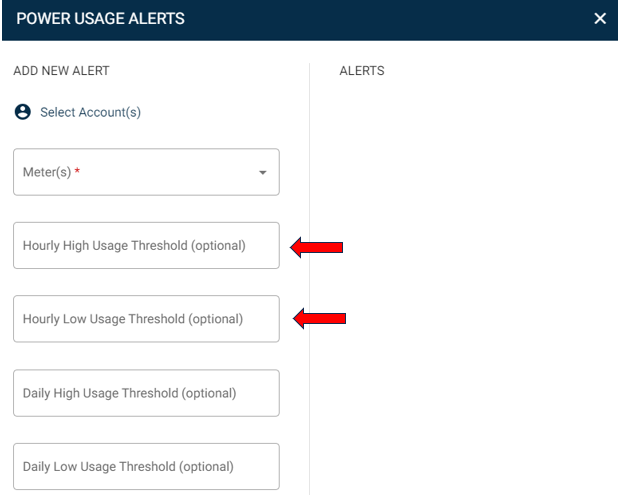Click the POWER USAGE ALERTS title text
The width and height of the screenshot is (618, 495).
(100, 19)
